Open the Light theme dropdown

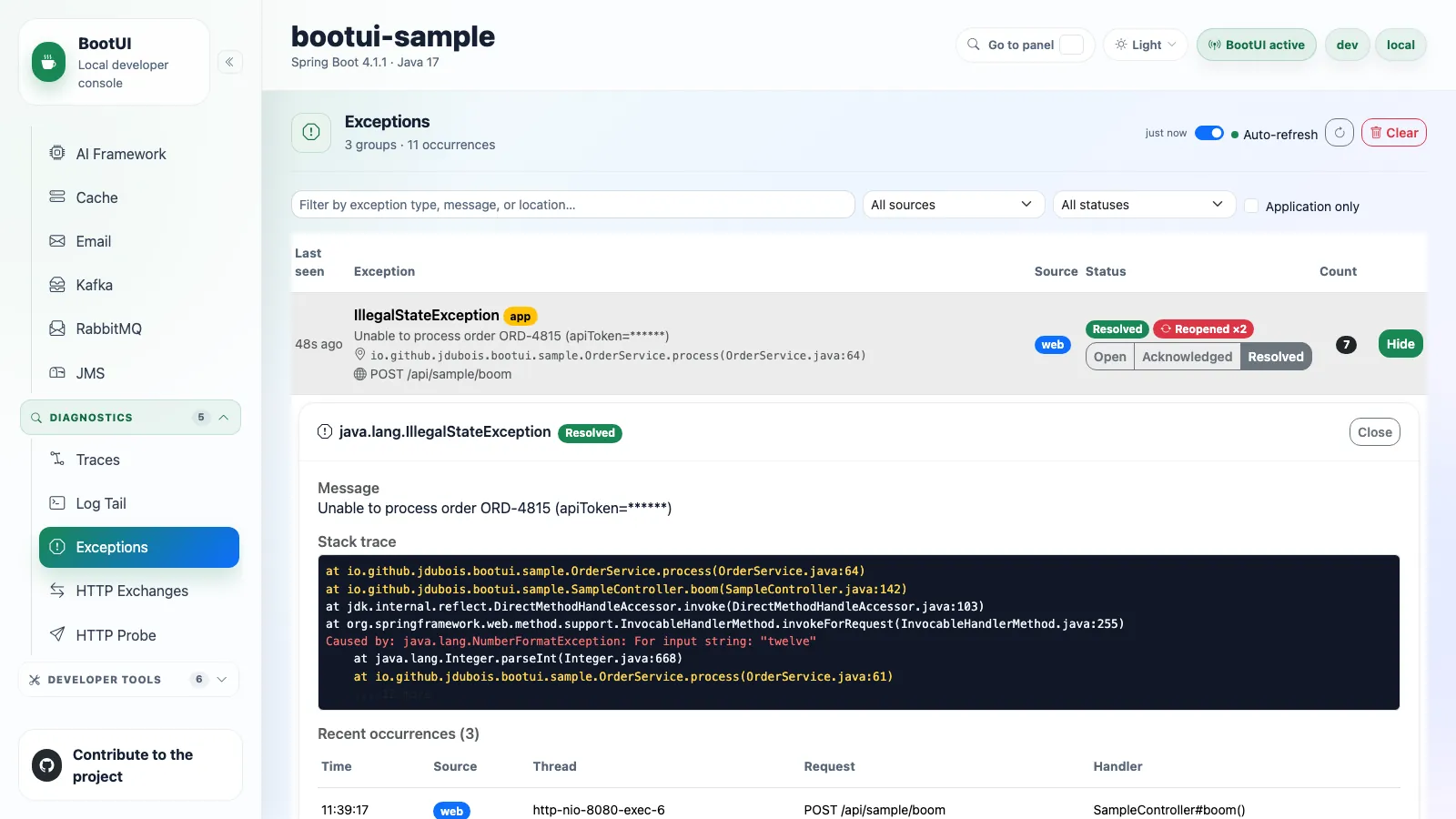1146,45
